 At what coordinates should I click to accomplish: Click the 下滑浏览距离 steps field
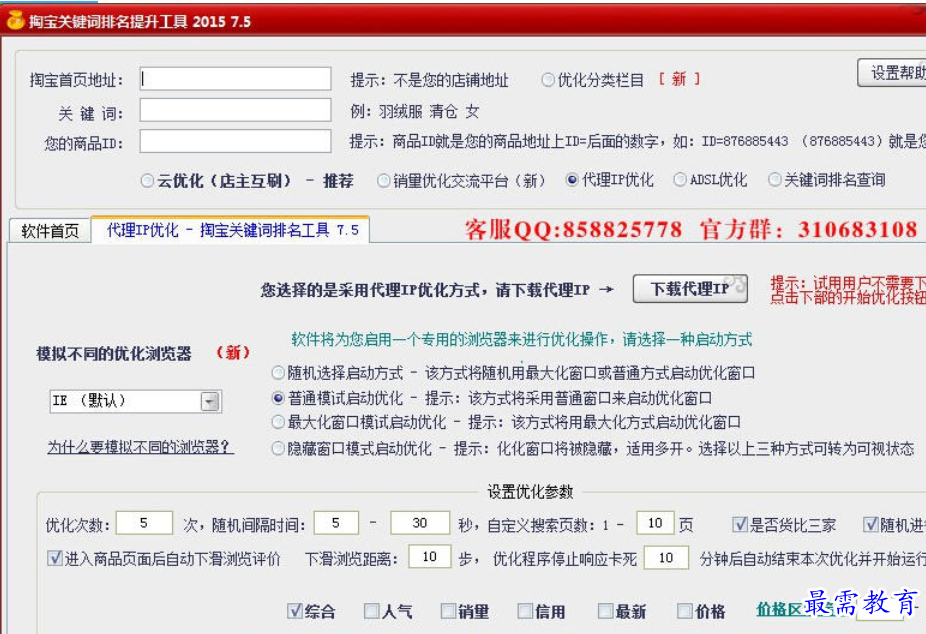[430, 557]
